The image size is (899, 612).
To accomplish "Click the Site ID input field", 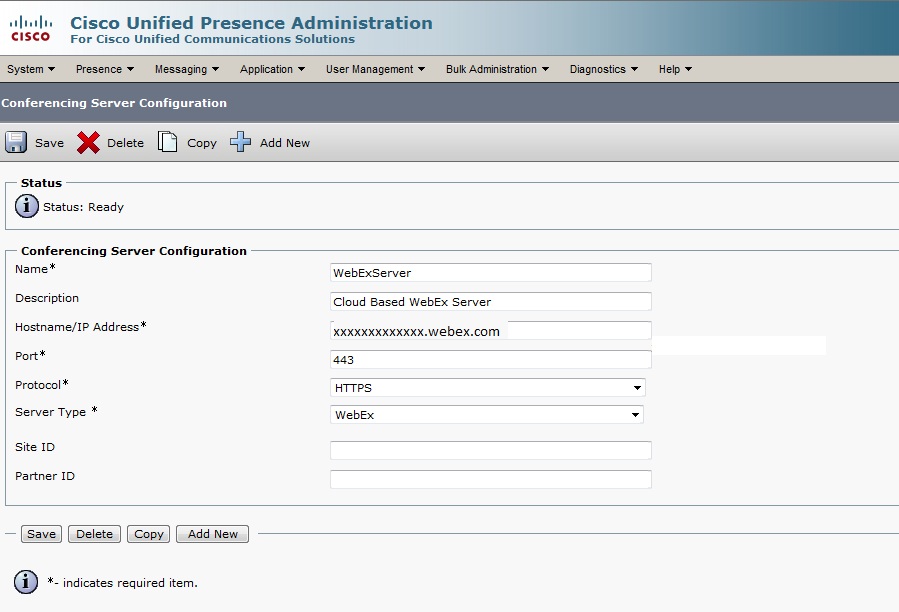I will (x=490, y=450).
